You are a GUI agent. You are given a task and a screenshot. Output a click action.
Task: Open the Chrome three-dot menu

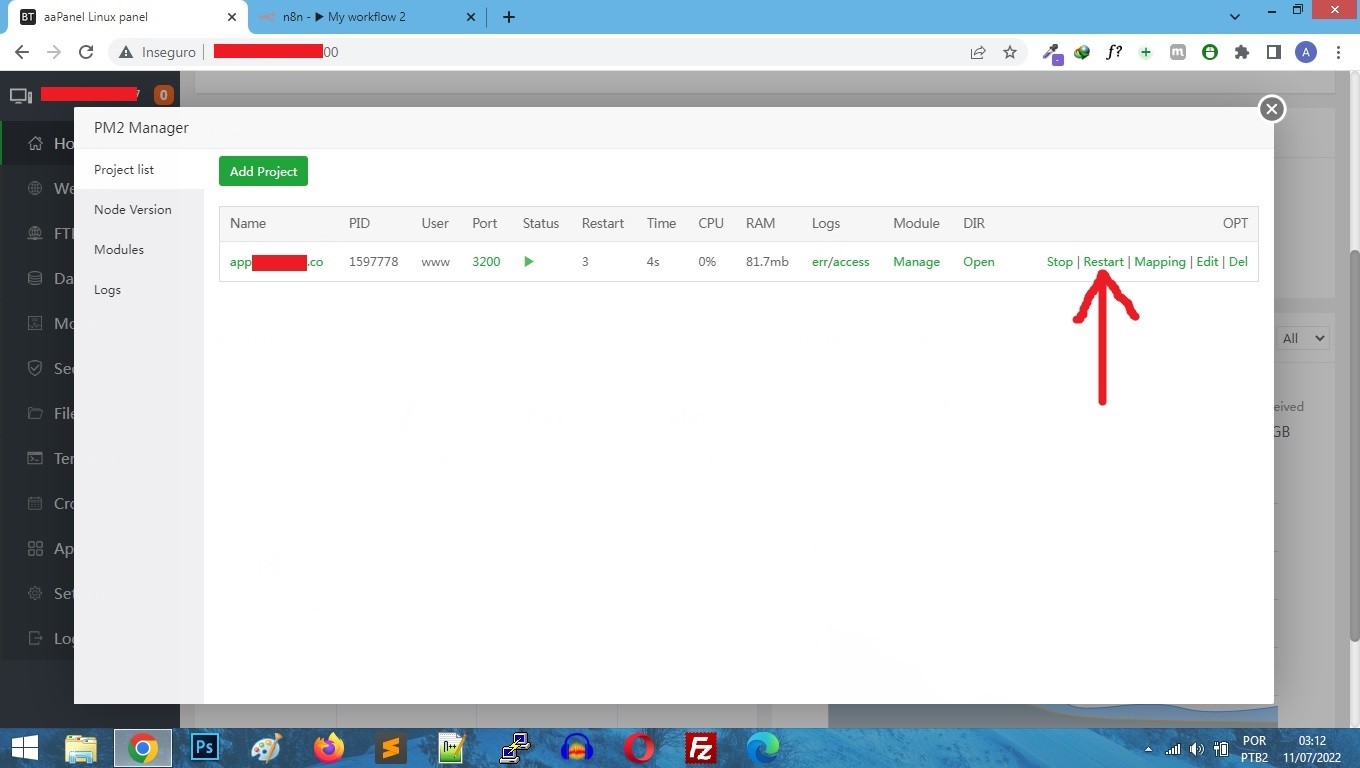point(1338,52)
